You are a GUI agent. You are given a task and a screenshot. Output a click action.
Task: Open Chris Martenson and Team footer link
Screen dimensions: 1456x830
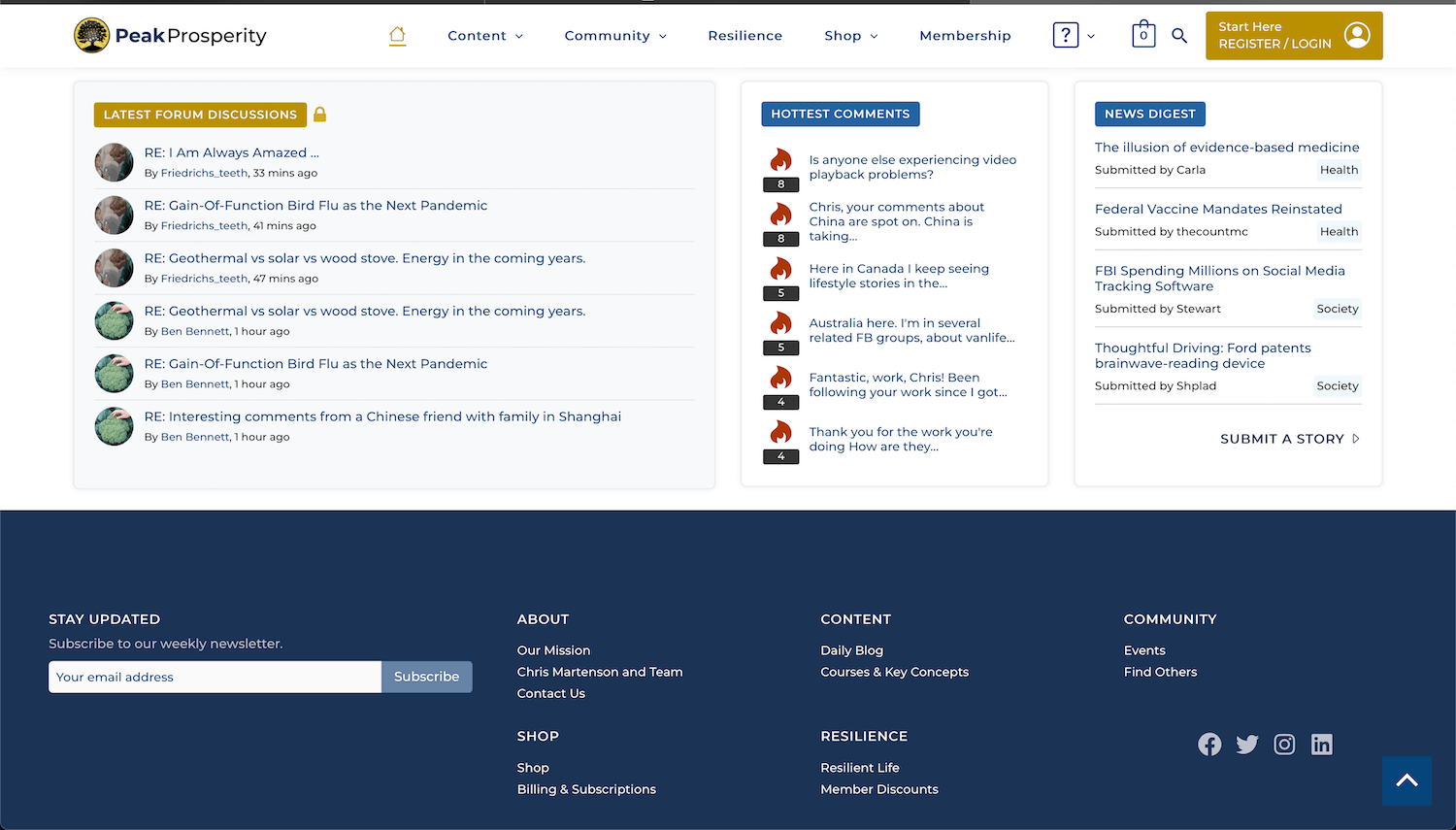pos(600,672)
